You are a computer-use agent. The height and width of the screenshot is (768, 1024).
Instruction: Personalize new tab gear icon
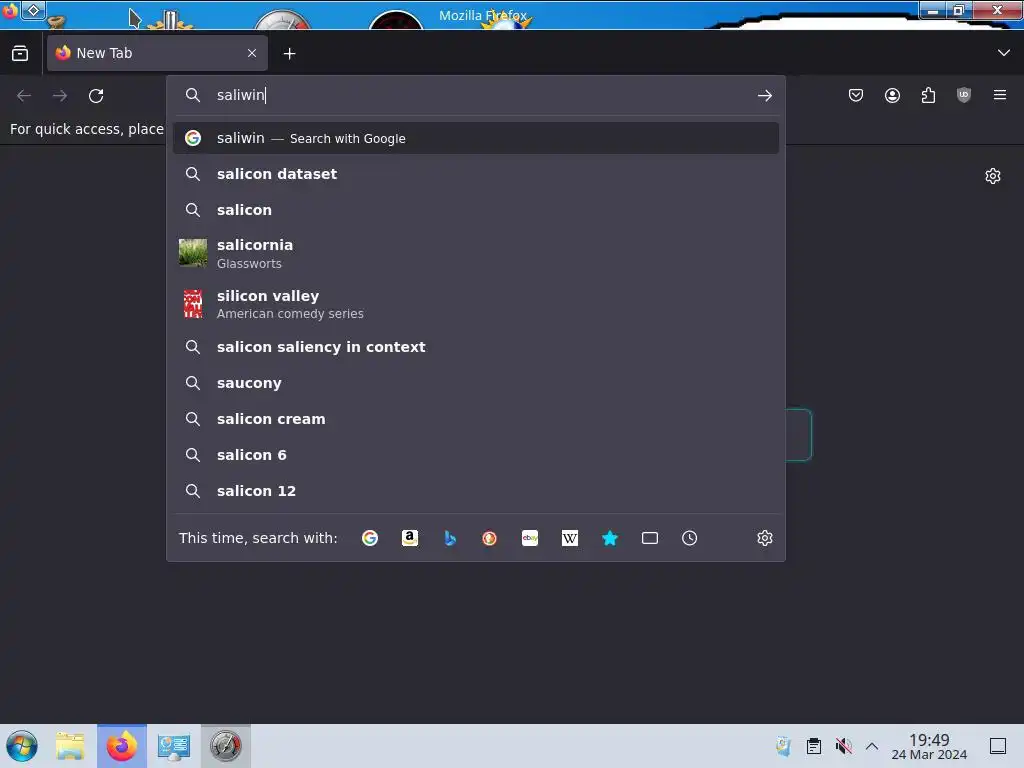[x=993, y=176]
